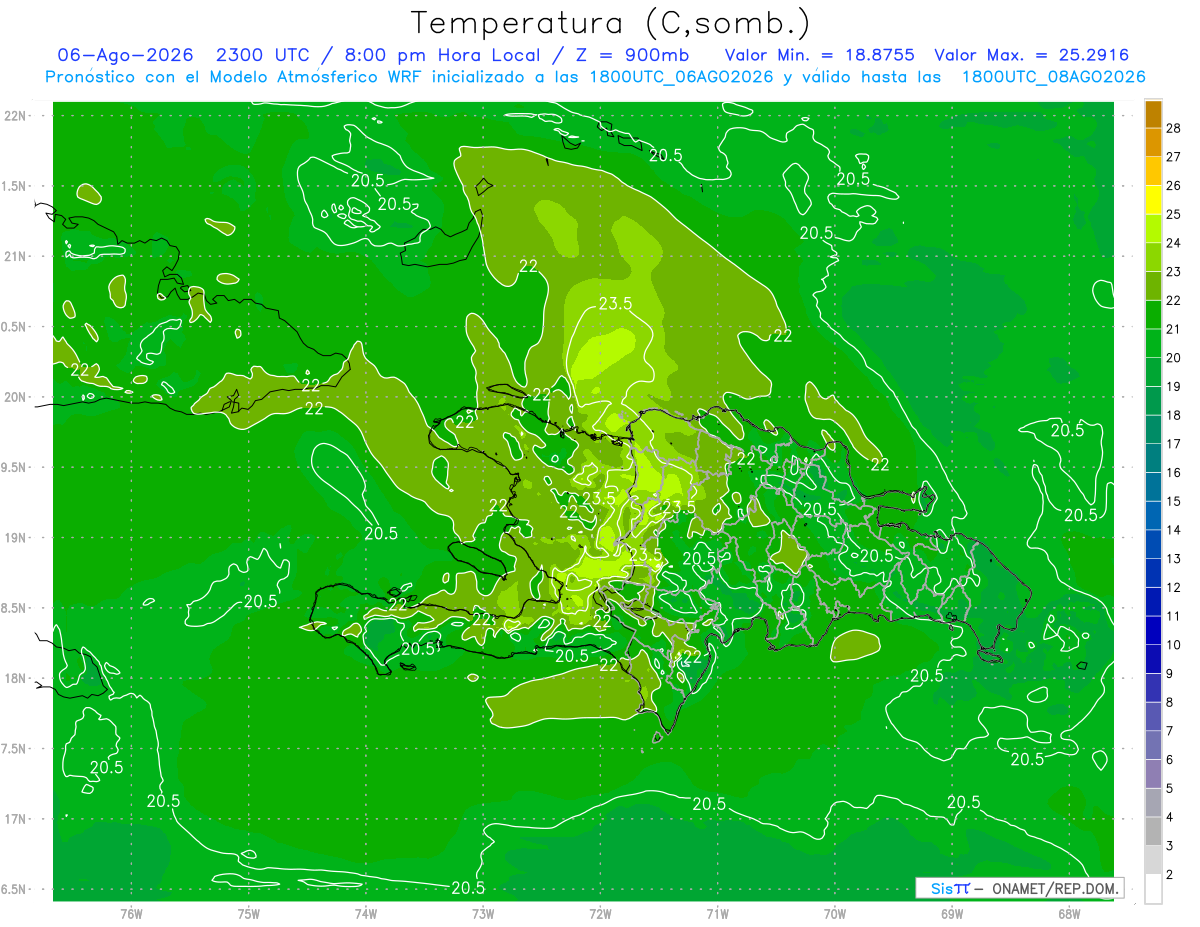Click the '17N' latitude axis label
Image resolution: width=1200 pixels, height=927 pixels.
[15, 820]
